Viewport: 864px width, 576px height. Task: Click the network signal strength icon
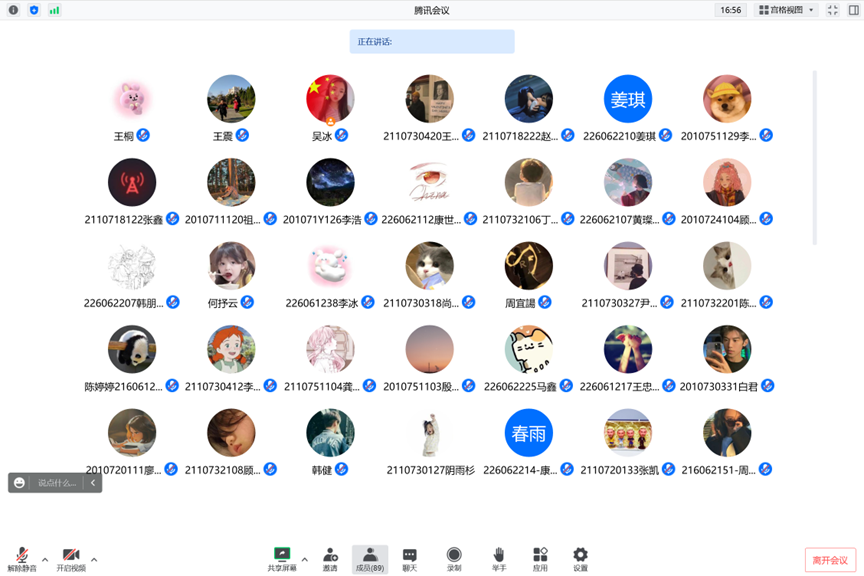54,10
